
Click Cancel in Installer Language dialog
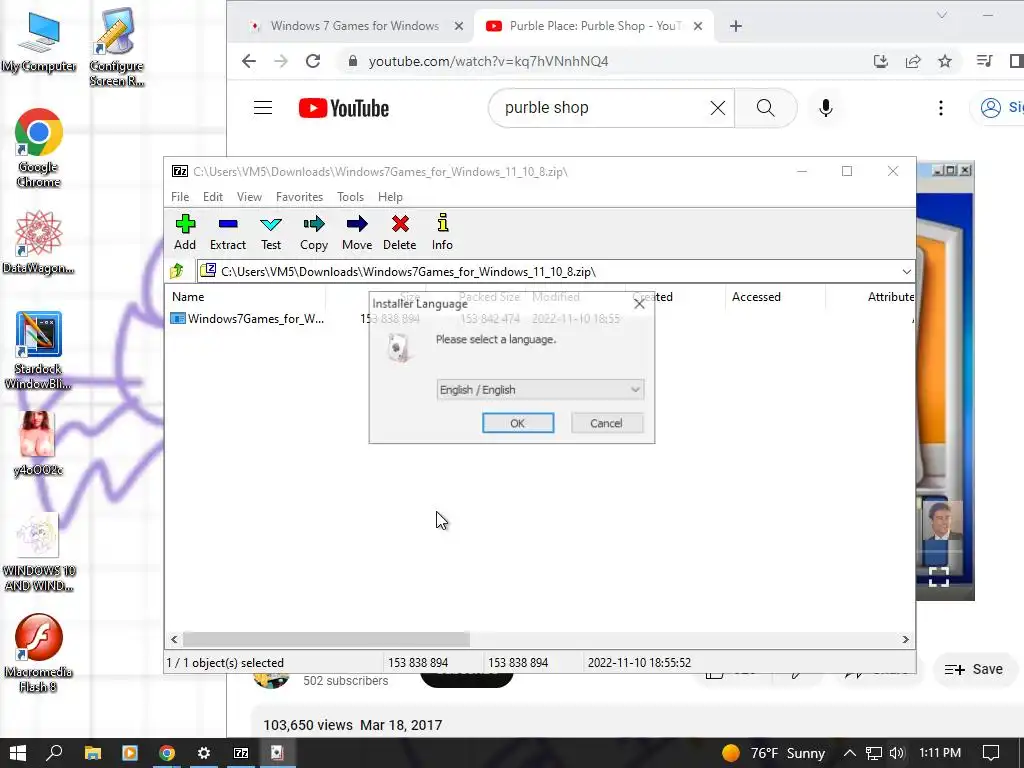click(607, 423)
